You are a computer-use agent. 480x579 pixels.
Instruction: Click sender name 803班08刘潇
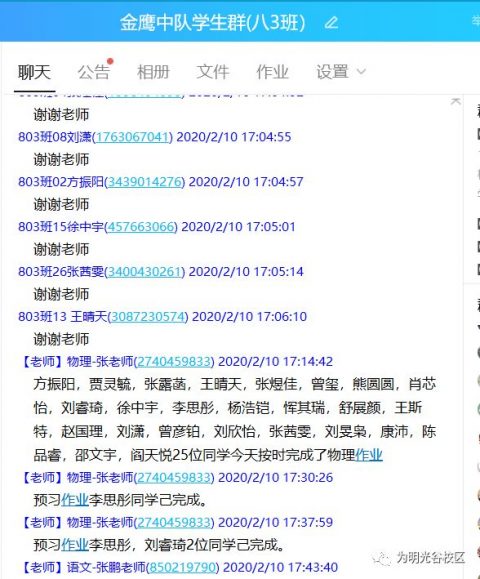(x=55, y=137)
